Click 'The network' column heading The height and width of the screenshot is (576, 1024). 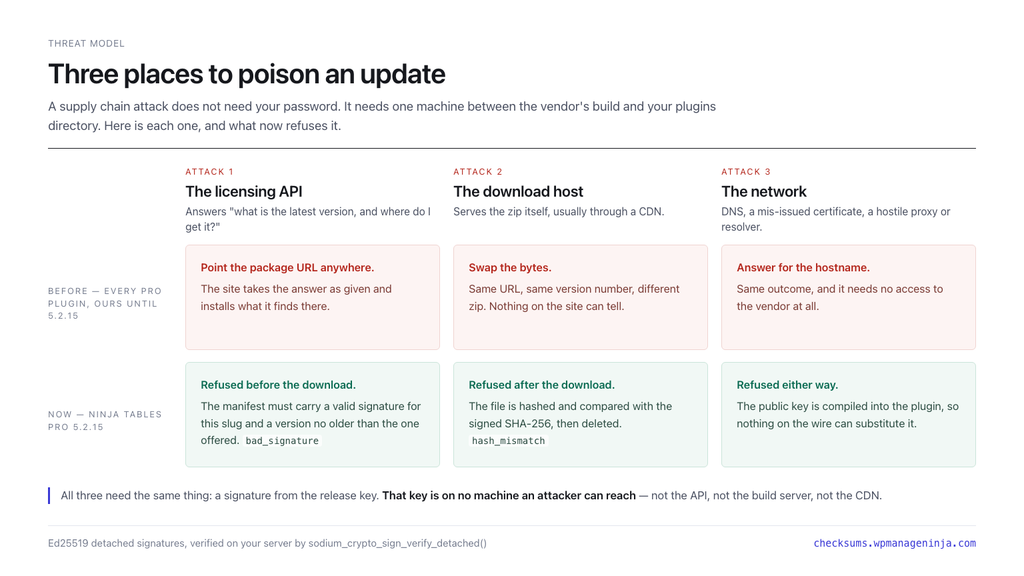point(763,191)
